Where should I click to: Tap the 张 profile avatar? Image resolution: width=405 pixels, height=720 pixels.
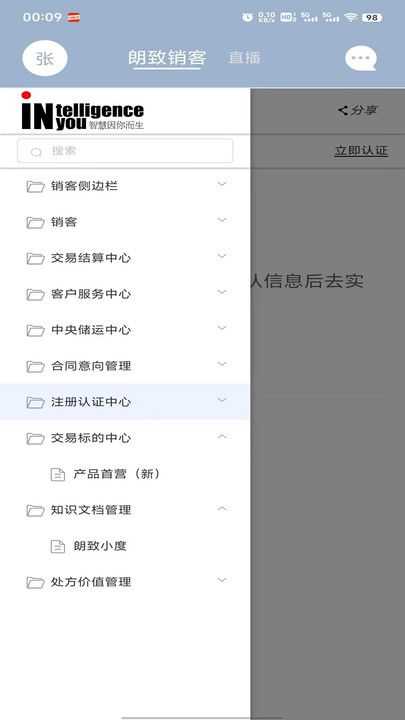tap(45, 58)
